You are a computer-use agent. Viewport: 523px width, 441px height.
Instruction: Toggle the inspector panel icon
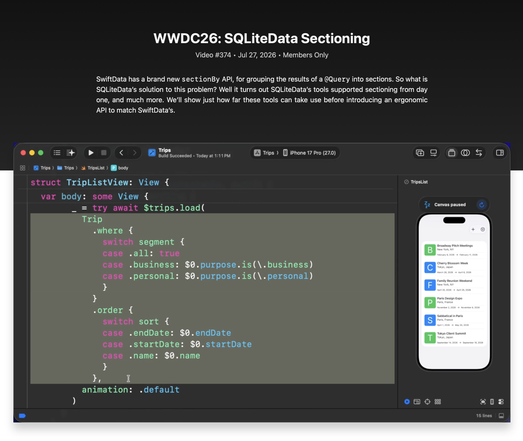coord(500,153)
